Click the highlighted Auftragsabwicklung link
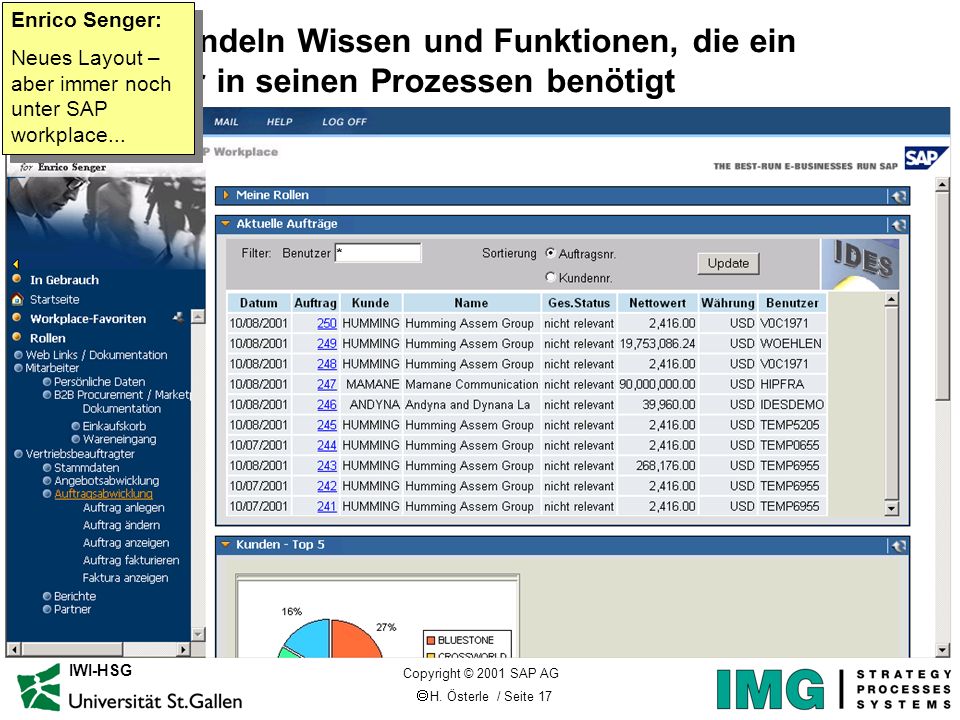 click(x=103, y=493)
